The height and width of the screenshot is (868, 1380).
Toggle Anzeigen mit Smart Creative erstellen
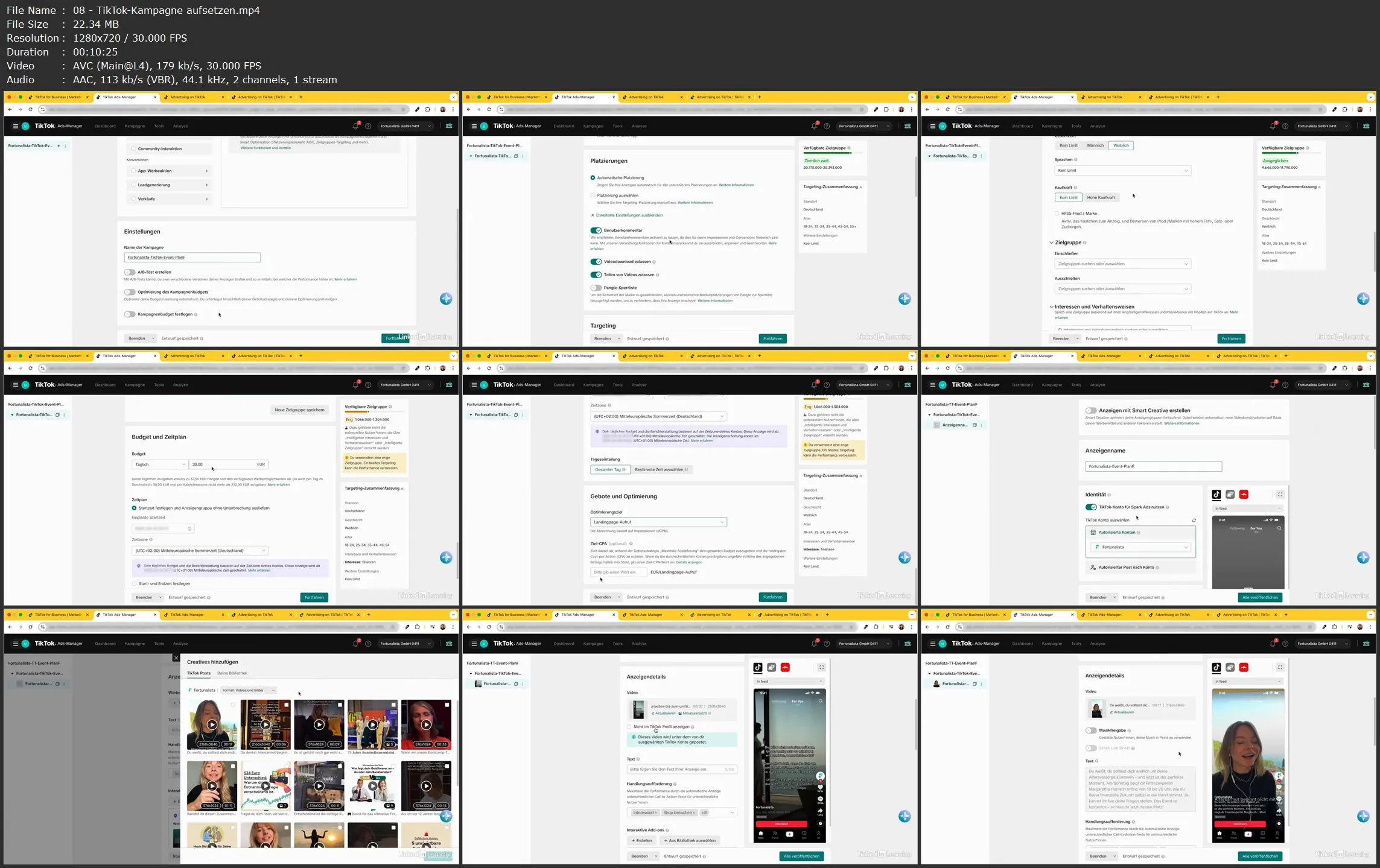pyautogui.click(x=1091, y=410)
